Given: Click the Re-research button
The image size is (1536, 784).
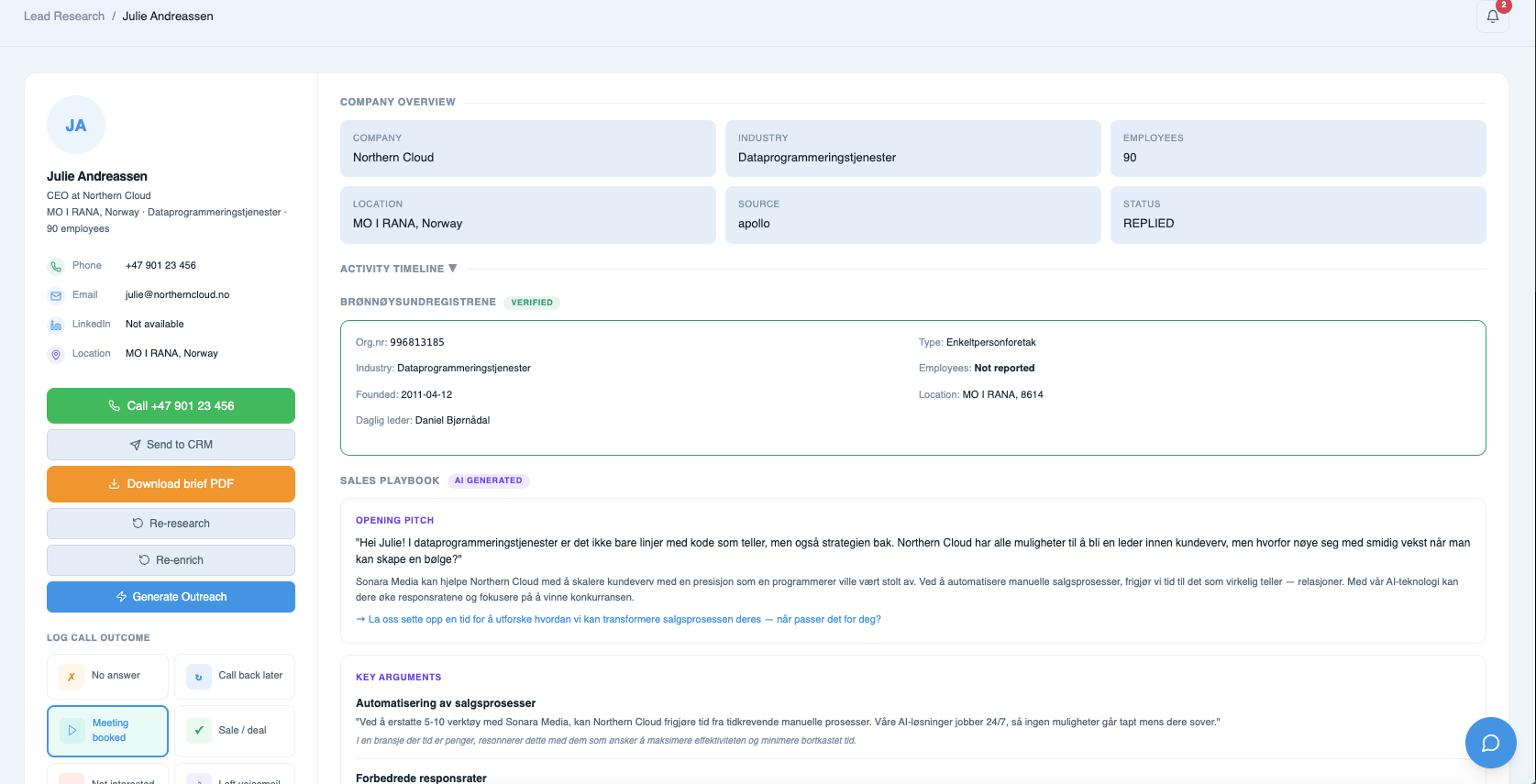Looking at the screenshot, I should pos(171,524).
